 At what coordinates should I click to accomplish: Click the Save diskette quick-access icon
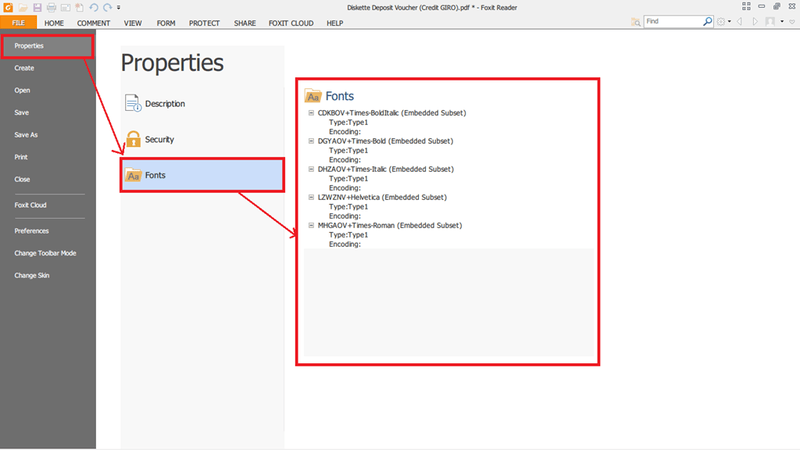coord(37,8)
